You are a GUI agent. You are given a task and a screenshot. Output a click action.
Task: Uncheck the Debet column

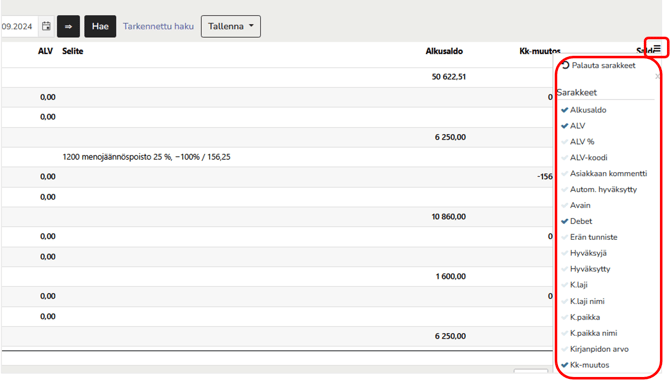click(x=576, y=221)
